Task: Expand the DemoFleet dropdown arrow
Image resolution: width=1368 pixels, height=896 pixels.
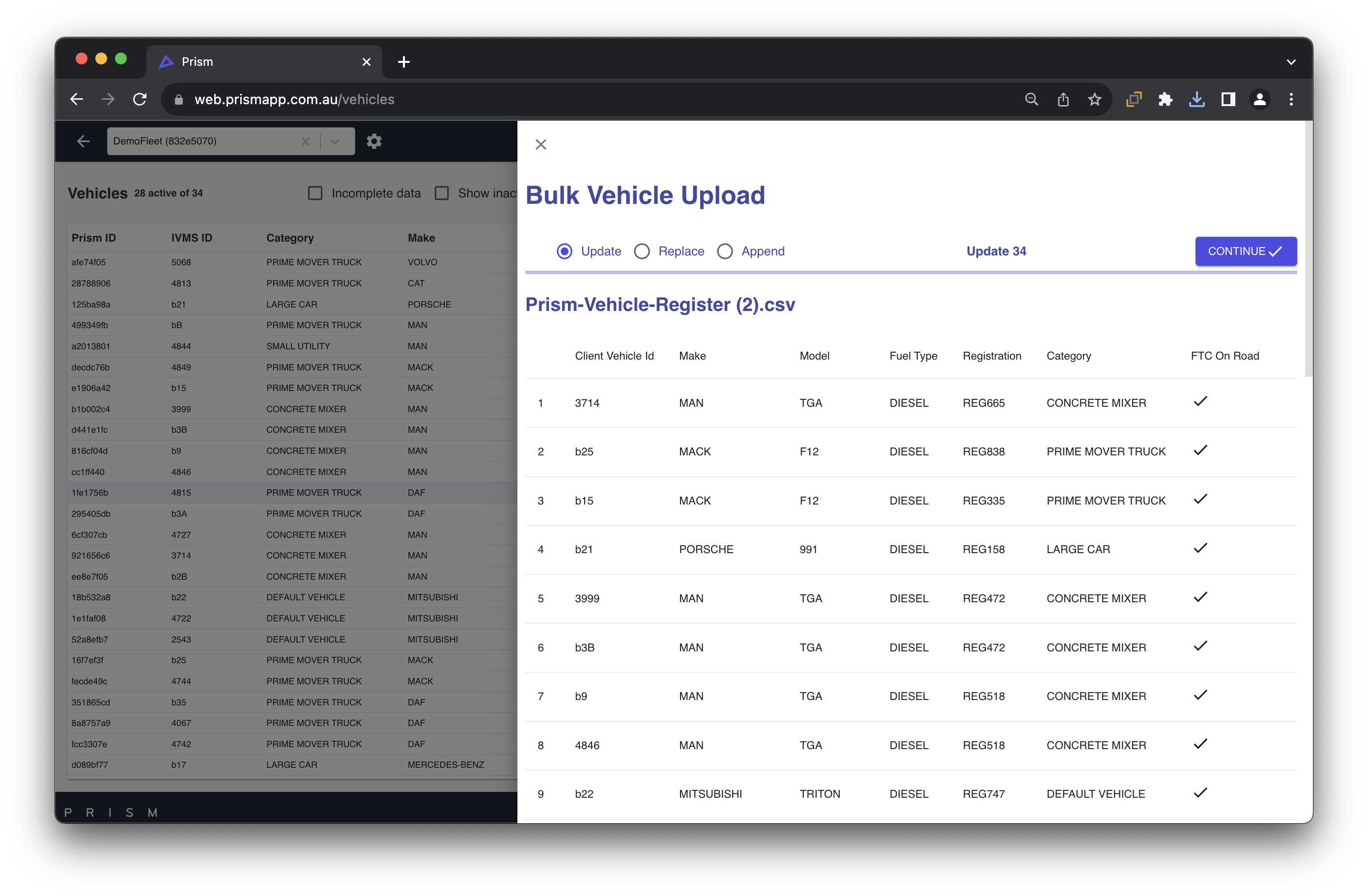Action: point(335,141)
